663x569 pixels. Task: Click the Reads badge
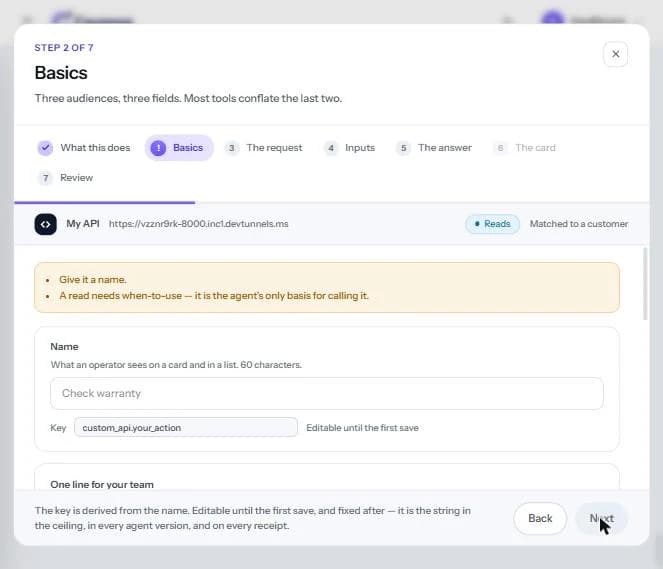tap(492, 224)
